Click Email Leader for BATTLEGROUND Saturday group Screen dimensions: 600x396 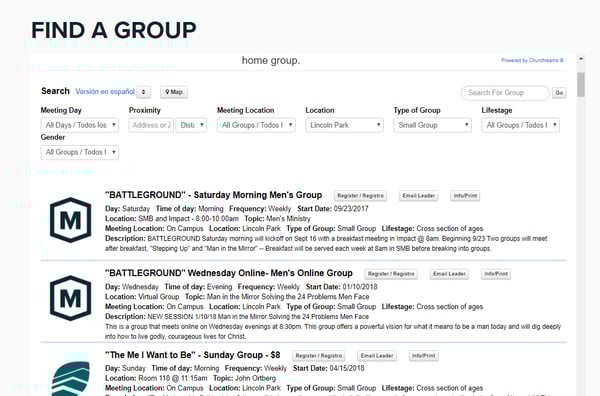click(x=419, y=196)
